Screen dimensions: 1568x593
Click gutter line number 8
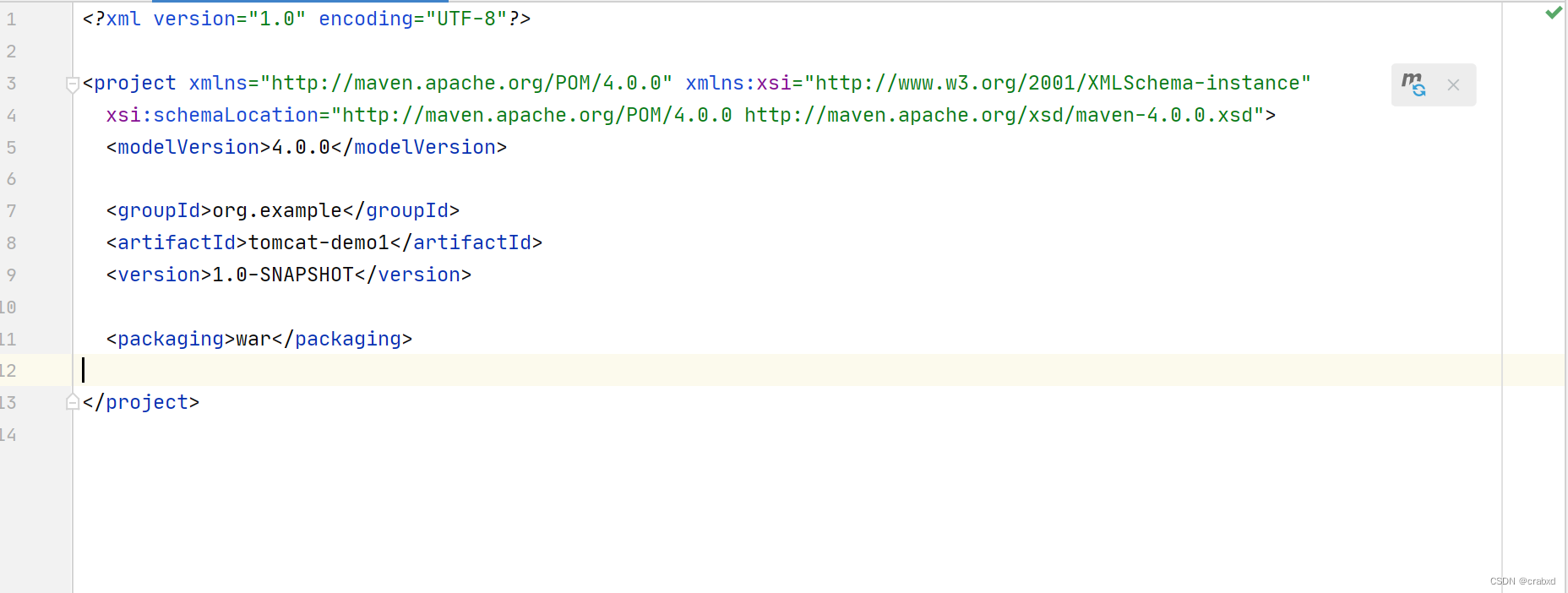[12, 242]
